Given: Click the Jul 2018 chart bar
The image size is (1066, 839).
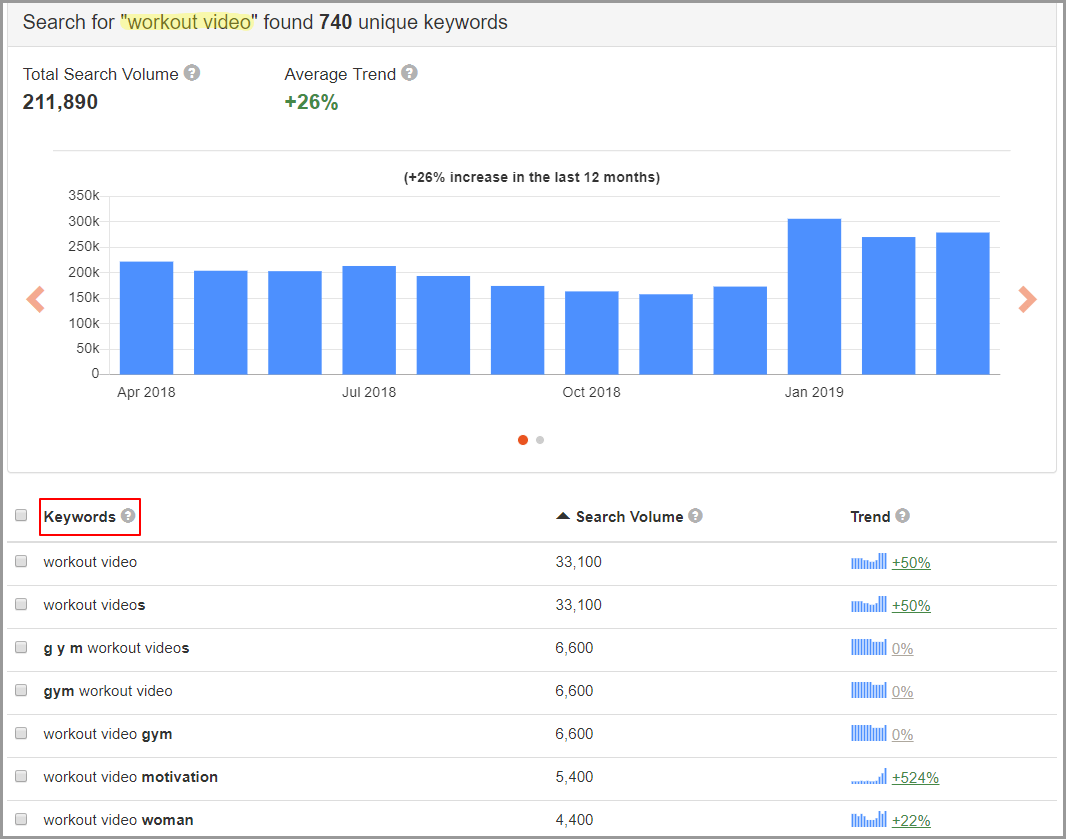Looking at the screenshot, I should click(369, 320).
